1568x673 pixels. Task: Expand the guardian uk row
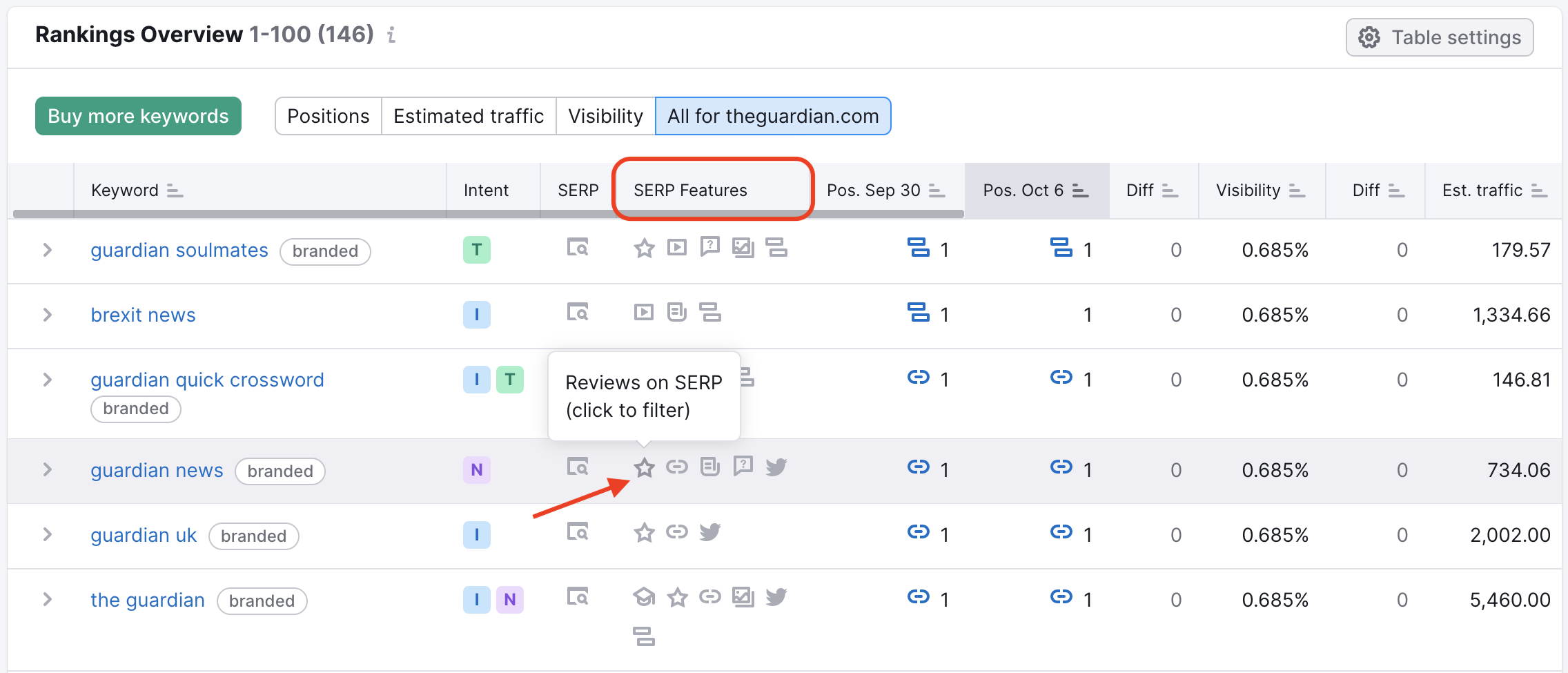click(47, 534)
